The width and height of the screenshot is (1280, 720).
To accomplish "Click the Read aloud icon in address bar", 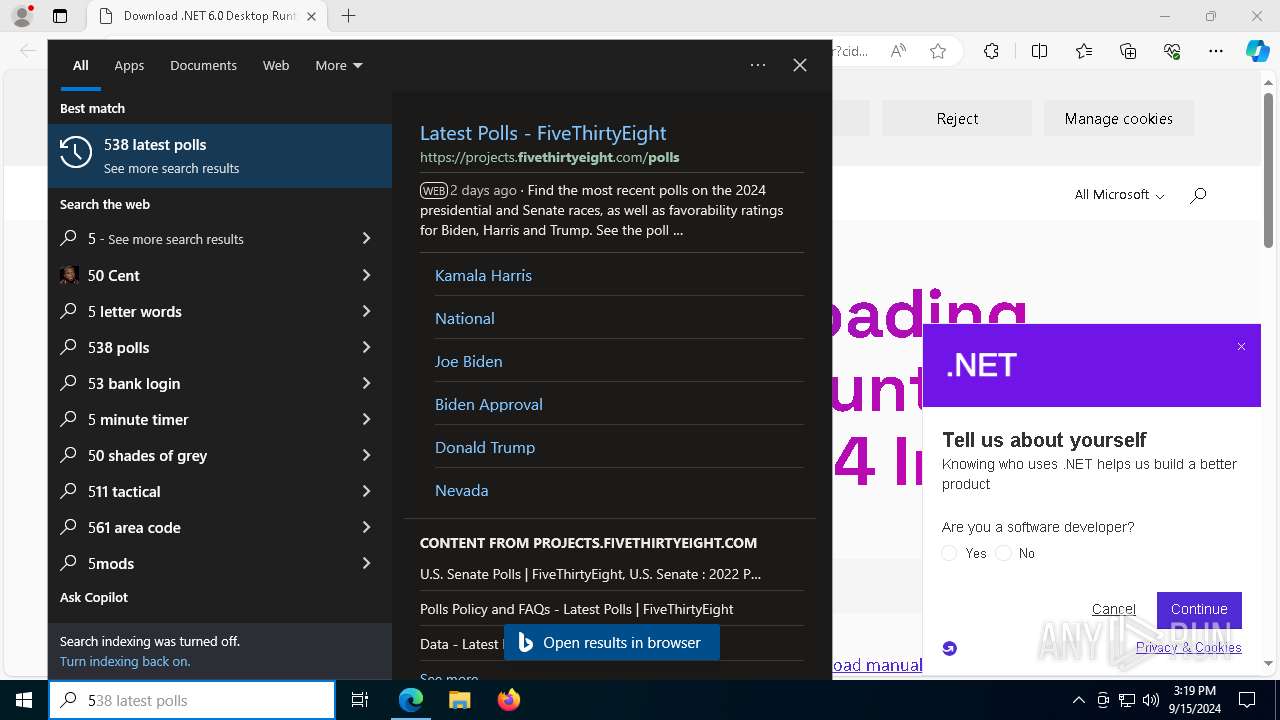I will 898,51.
